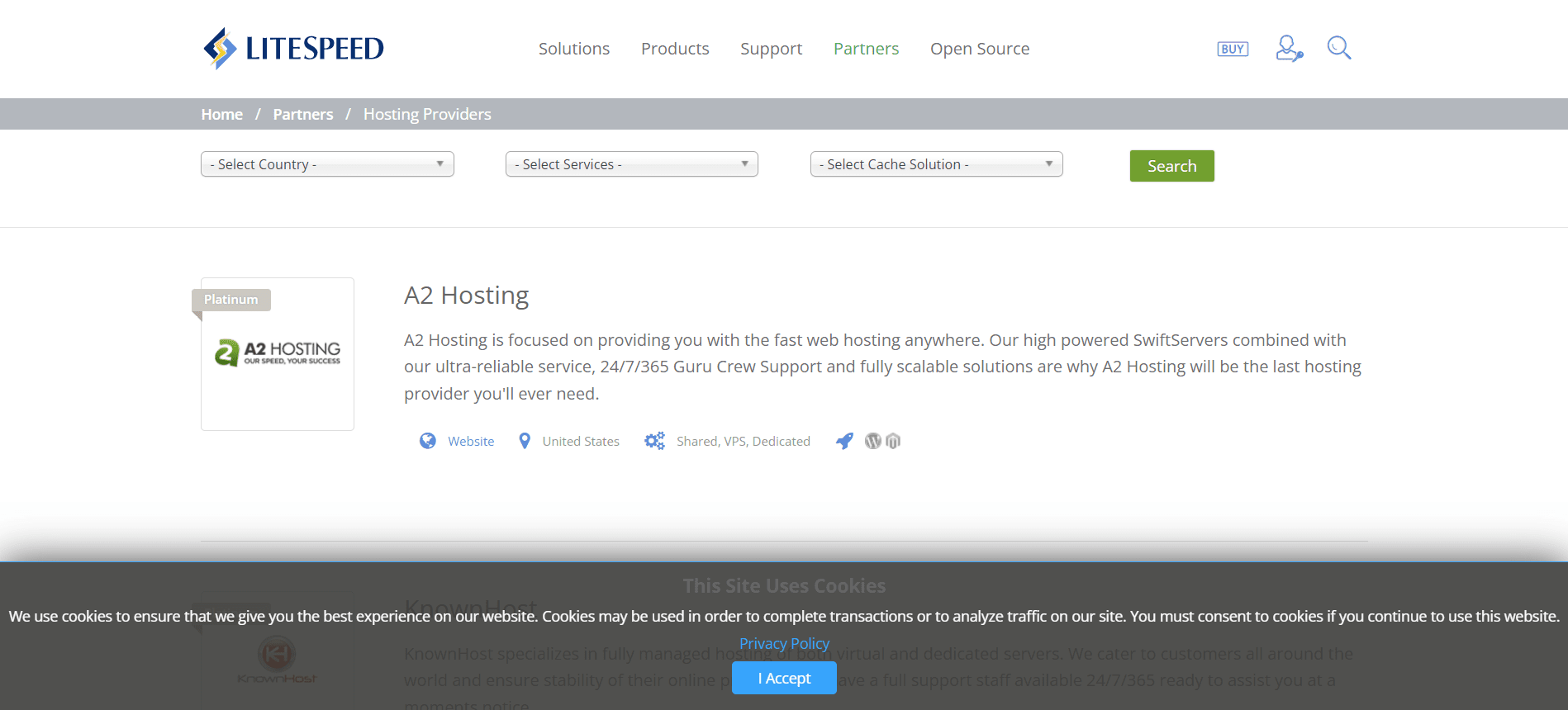
Task: Expand the Select Services dropdown
Action: point(631,164)
